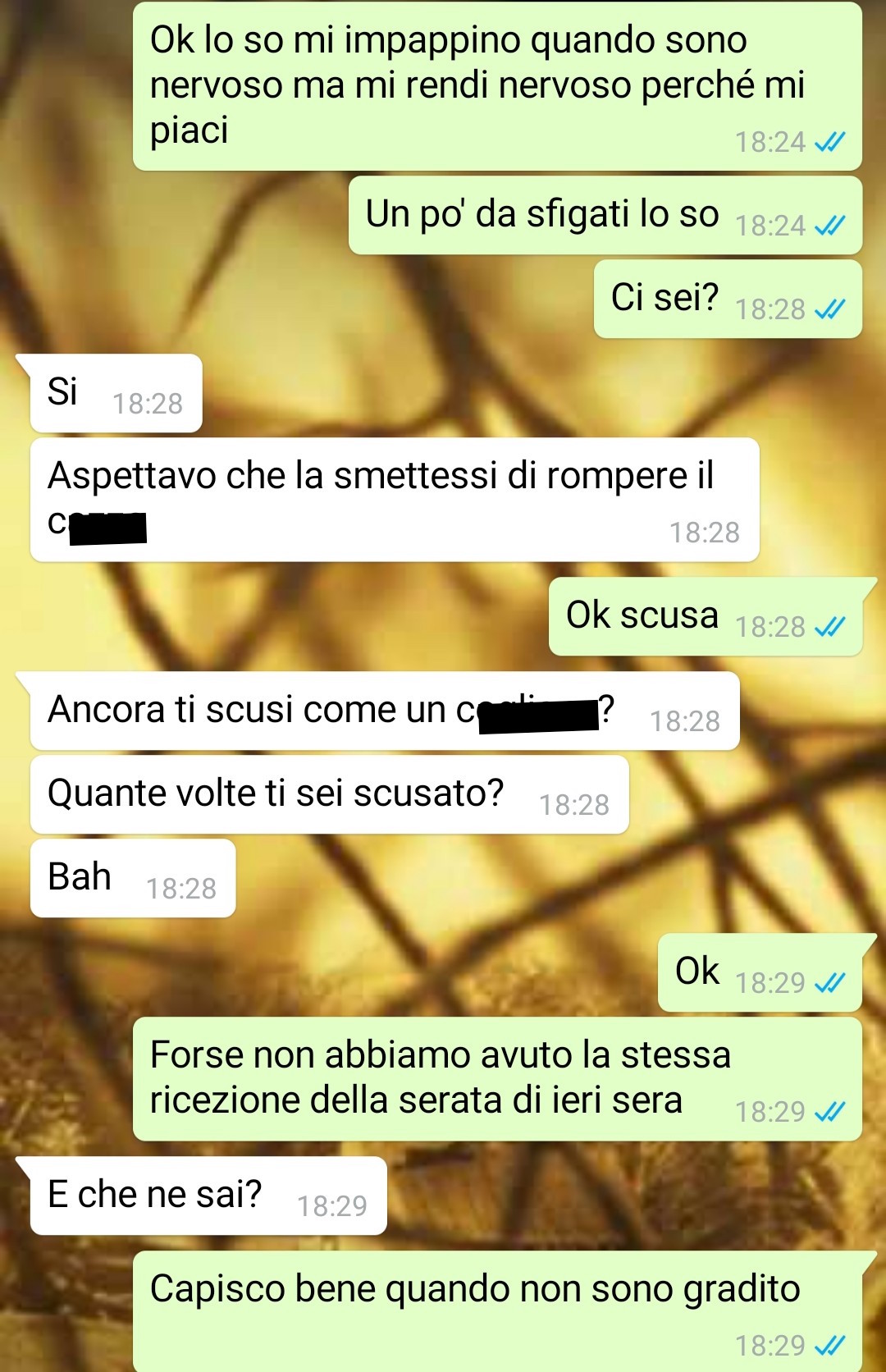Tap the blue ticks on 'Un po' da sfigati lo so'
The height and width of the screenshot is (1372, 886).
click(829, 226)
